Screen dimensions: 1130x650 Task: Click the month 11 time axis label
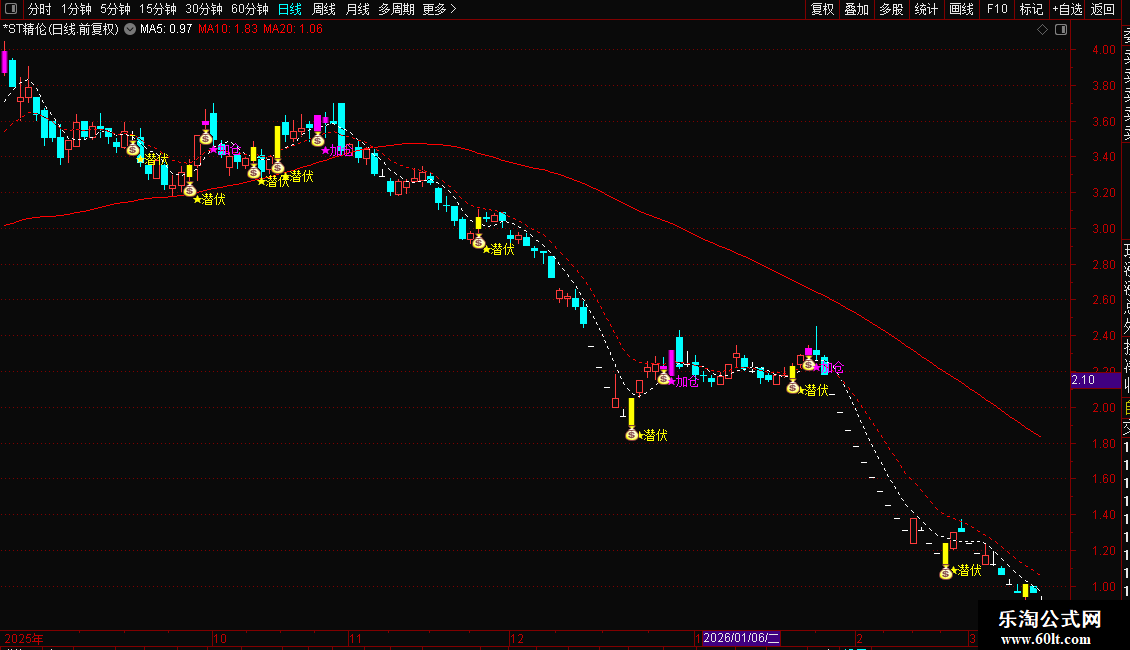[x=355, y=638]
